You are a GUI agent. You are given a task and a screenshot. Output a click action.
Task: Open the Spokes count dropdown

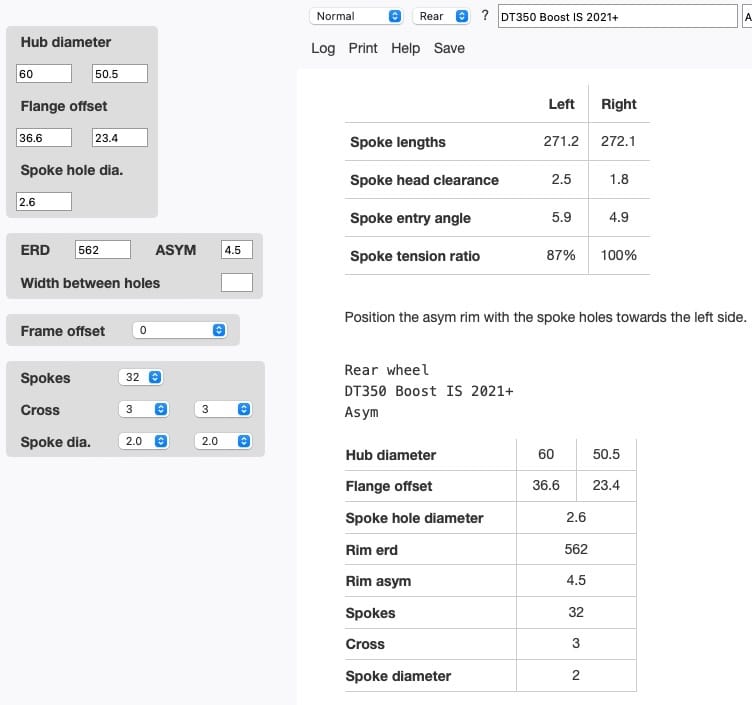[140, 378]
